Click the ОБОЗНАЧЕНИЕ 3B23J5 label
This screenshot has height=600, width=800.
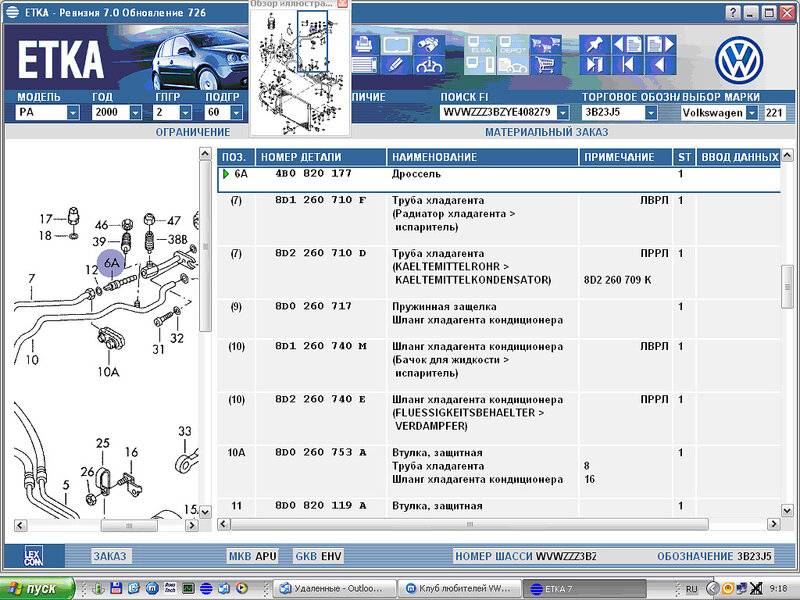tap(714, 556)
